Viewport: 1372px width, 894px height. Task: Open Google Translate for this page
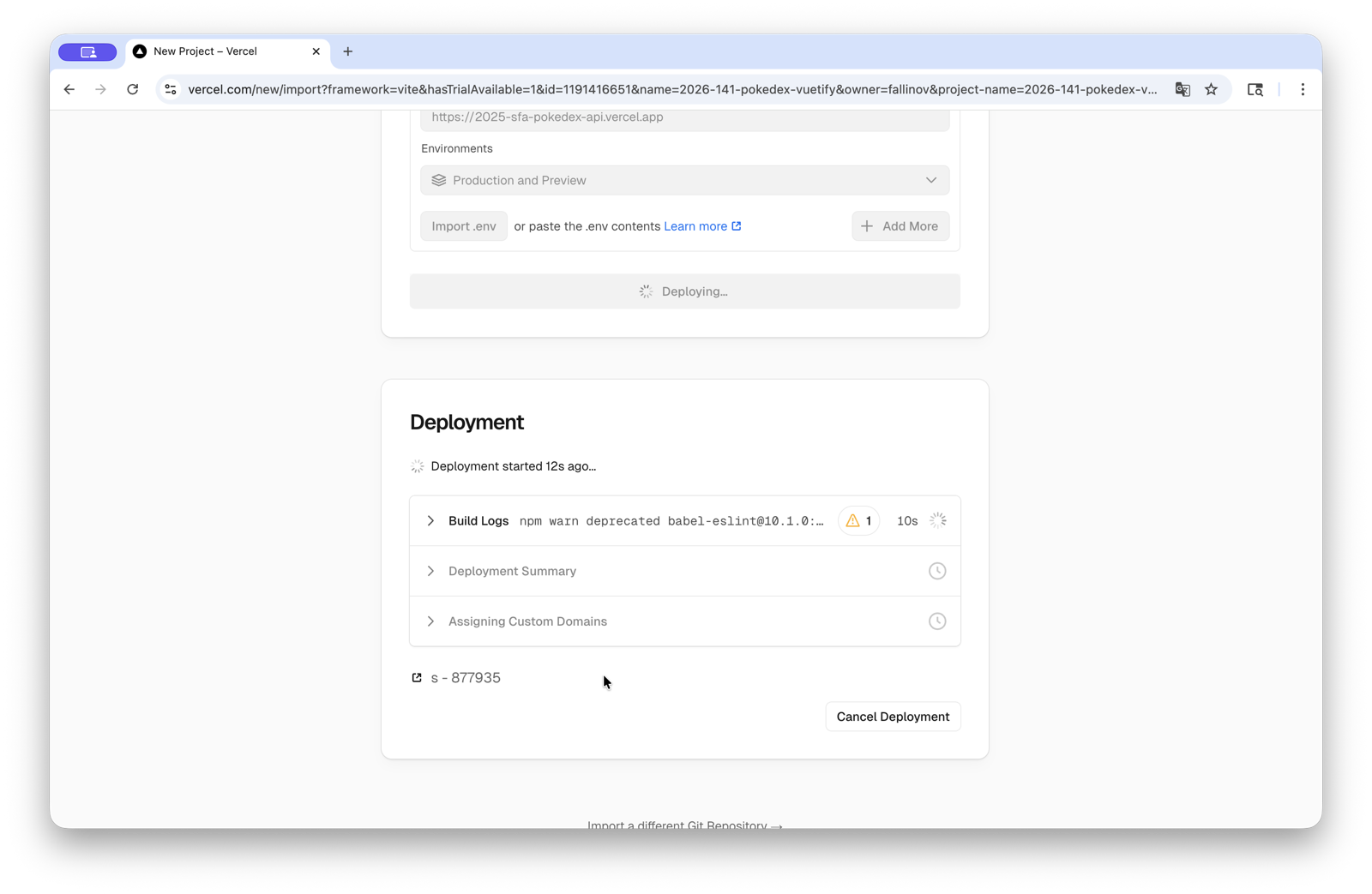(x=1182, y=89)
